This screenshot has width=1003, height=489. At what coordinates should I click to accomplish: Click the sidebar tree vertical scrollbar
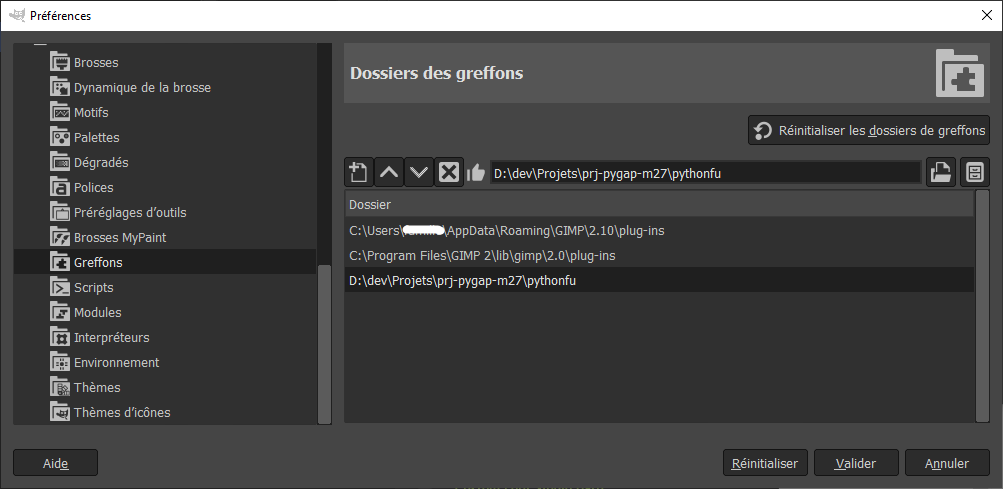[x=324, y=344]
